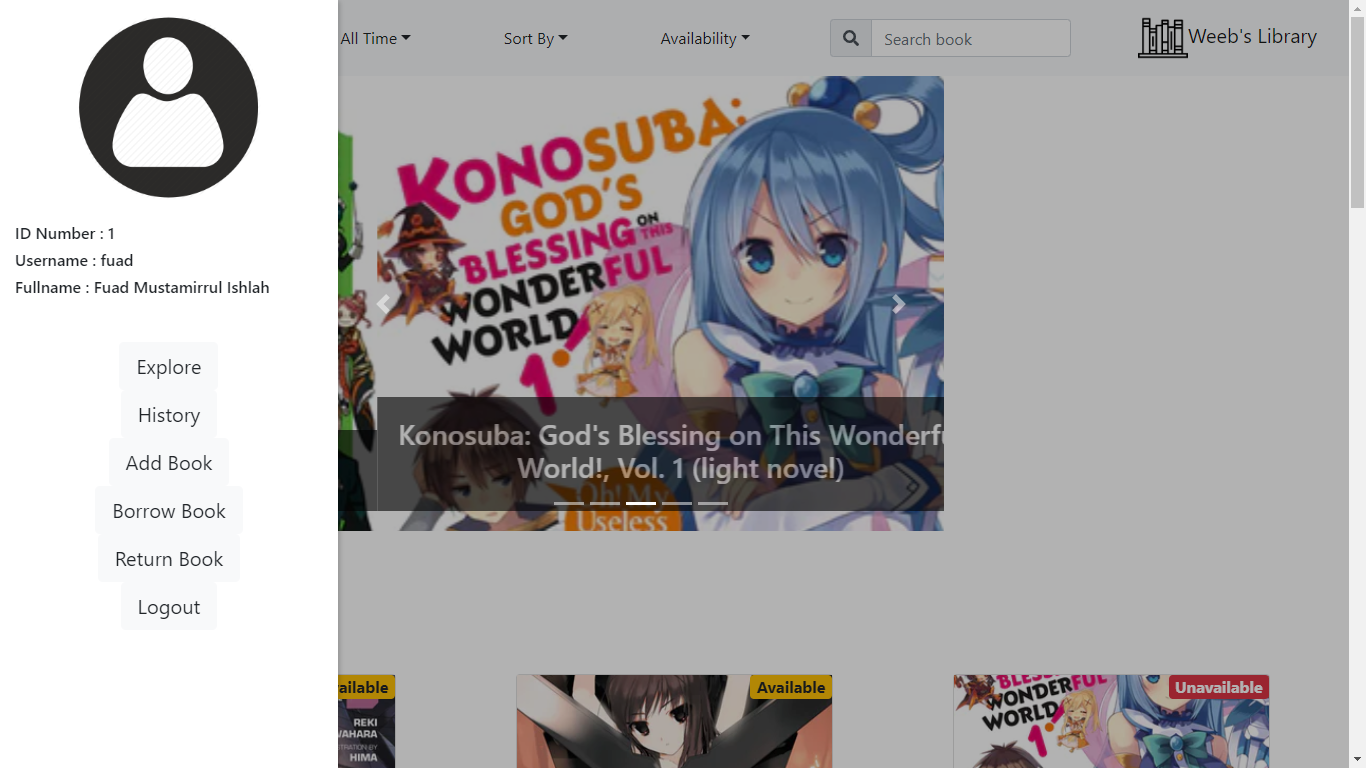1366x768 pixels.
Task: Click the user profile avatar icon
Action: click(x=168, y=107)
